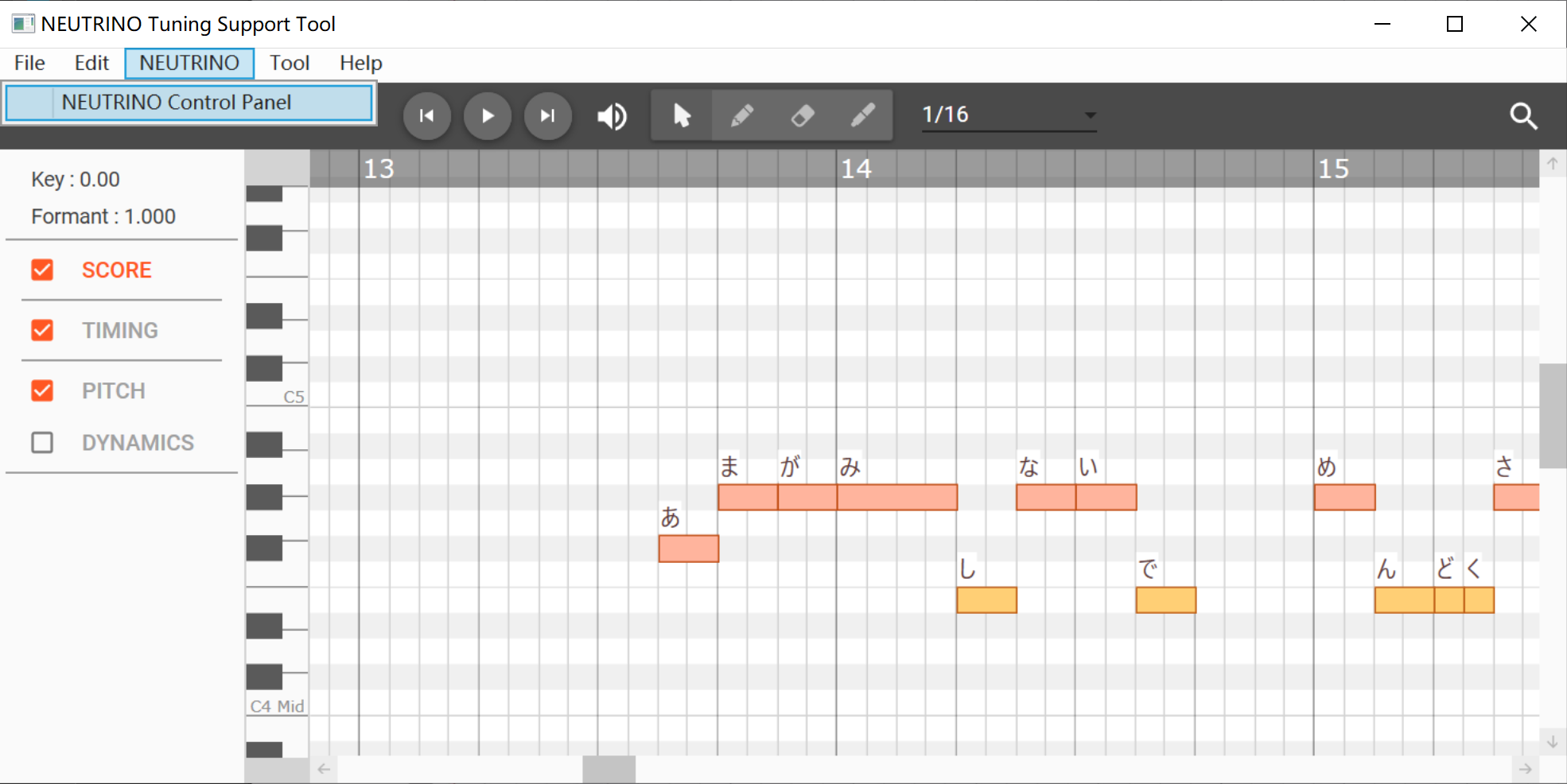The height and width of the screenshot is (784, 1567).
Task: Select the note labeled ま
Action: click(748, 497)
